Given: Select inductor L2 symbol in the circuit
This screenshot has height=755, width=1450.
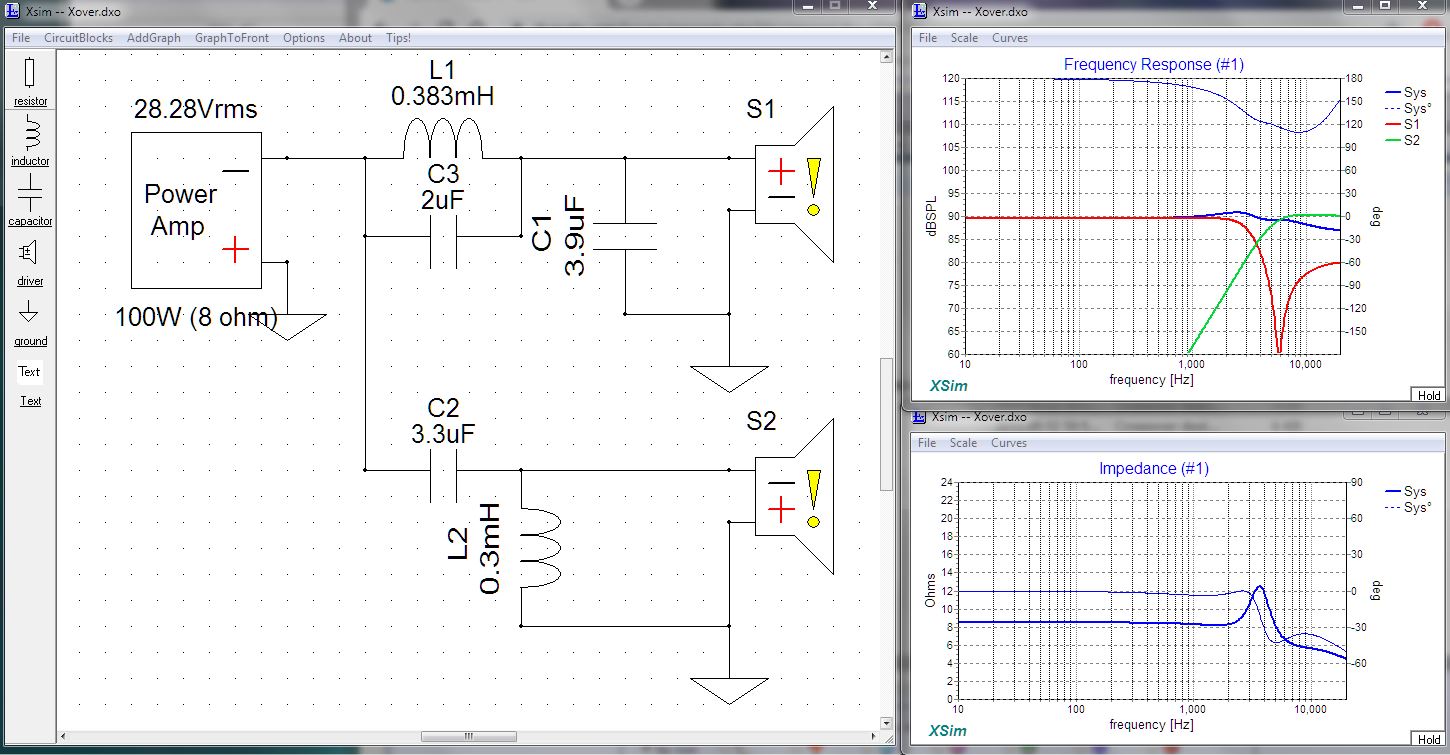Looking at the screenshot, I should coord(541,547).
